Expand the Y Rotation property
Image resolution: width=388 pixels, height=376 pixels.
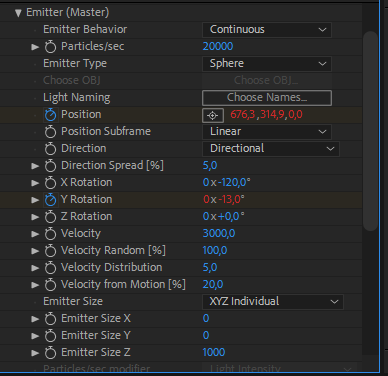click(x=35, y=200)
